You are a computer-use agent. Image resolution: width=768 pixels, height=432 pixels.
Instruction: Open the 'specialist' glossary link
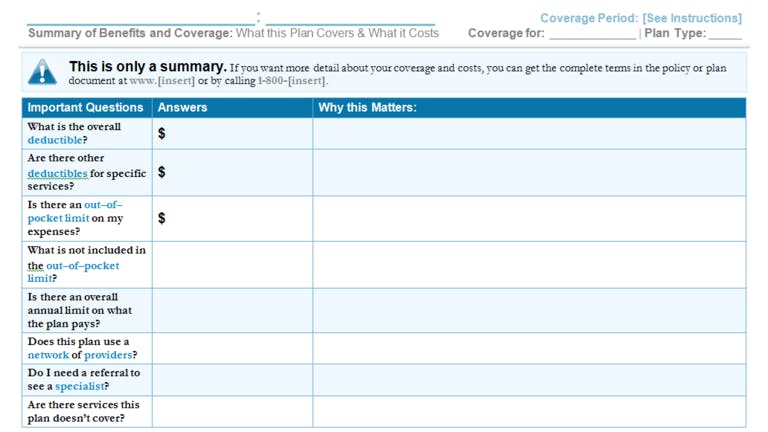click(x=79, y=386)
